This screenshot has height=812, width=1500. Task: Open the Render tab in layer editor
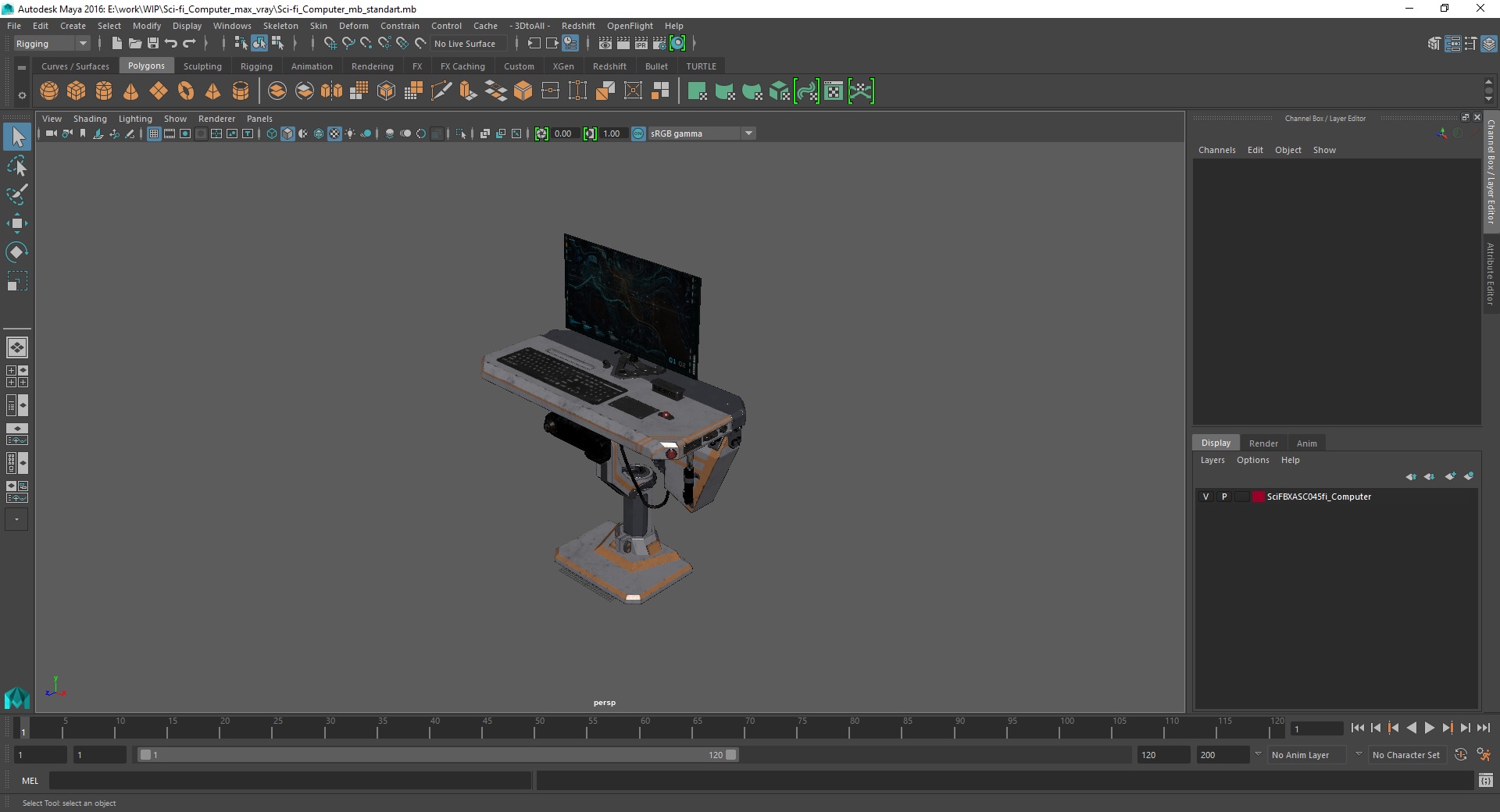1263,443
